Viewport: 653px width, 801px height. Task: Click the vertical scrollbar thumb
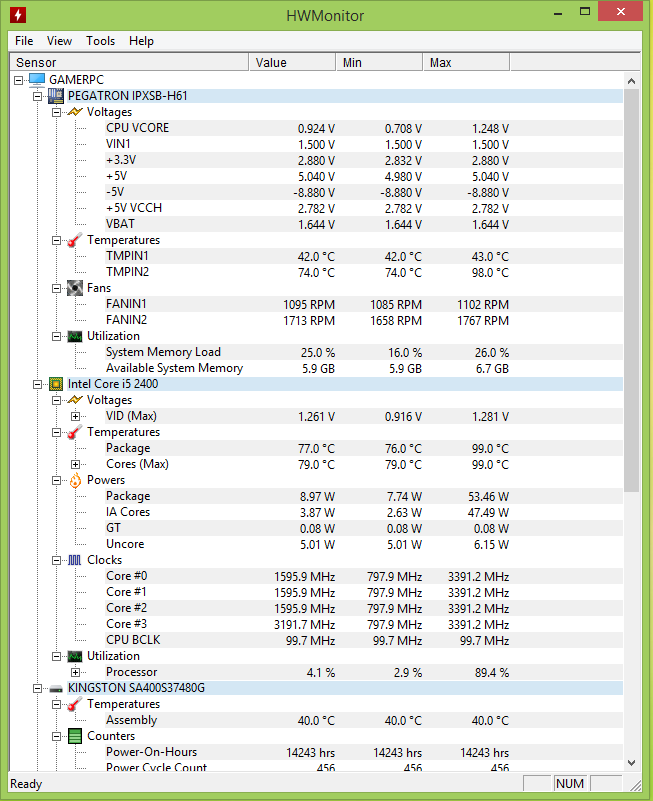(x=632, y=291)
